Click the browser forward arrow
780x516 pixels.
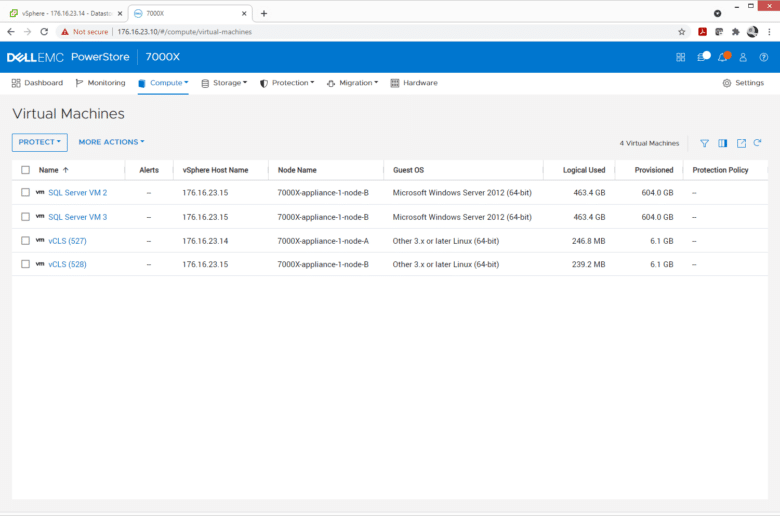(27, 32)
